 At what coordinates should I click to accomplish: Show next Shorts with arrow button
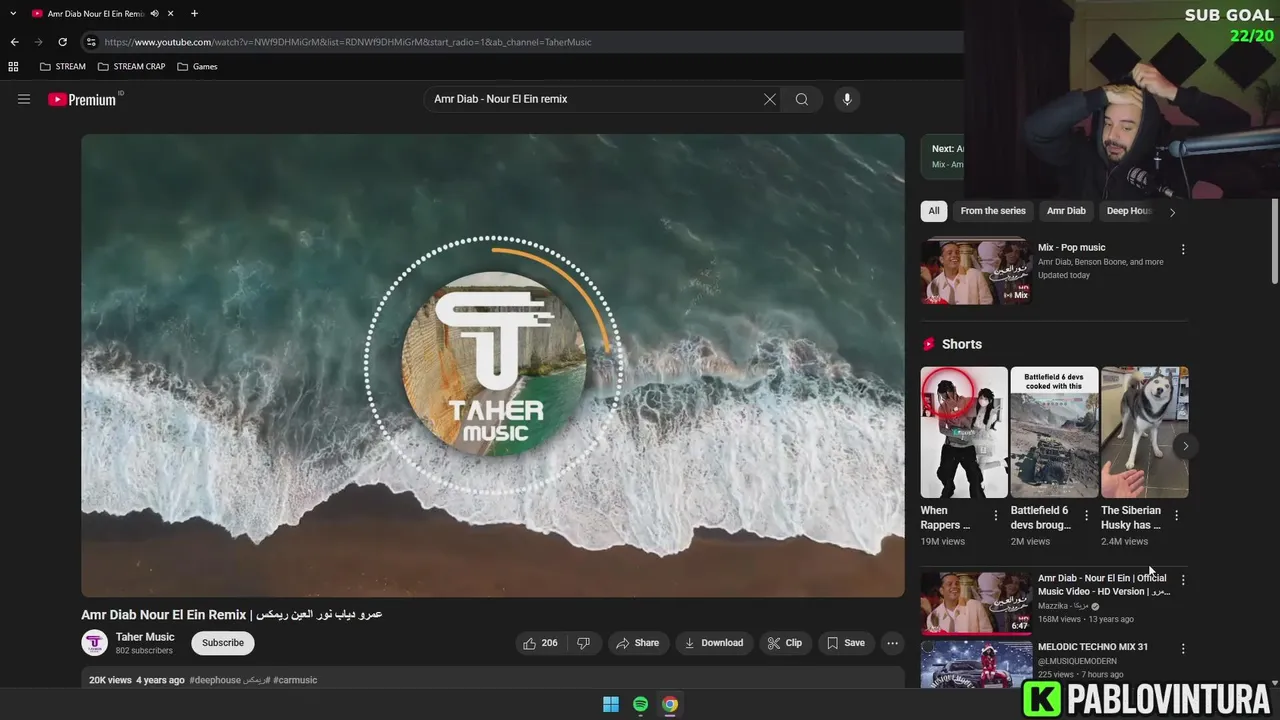(x=1185, y=446)
